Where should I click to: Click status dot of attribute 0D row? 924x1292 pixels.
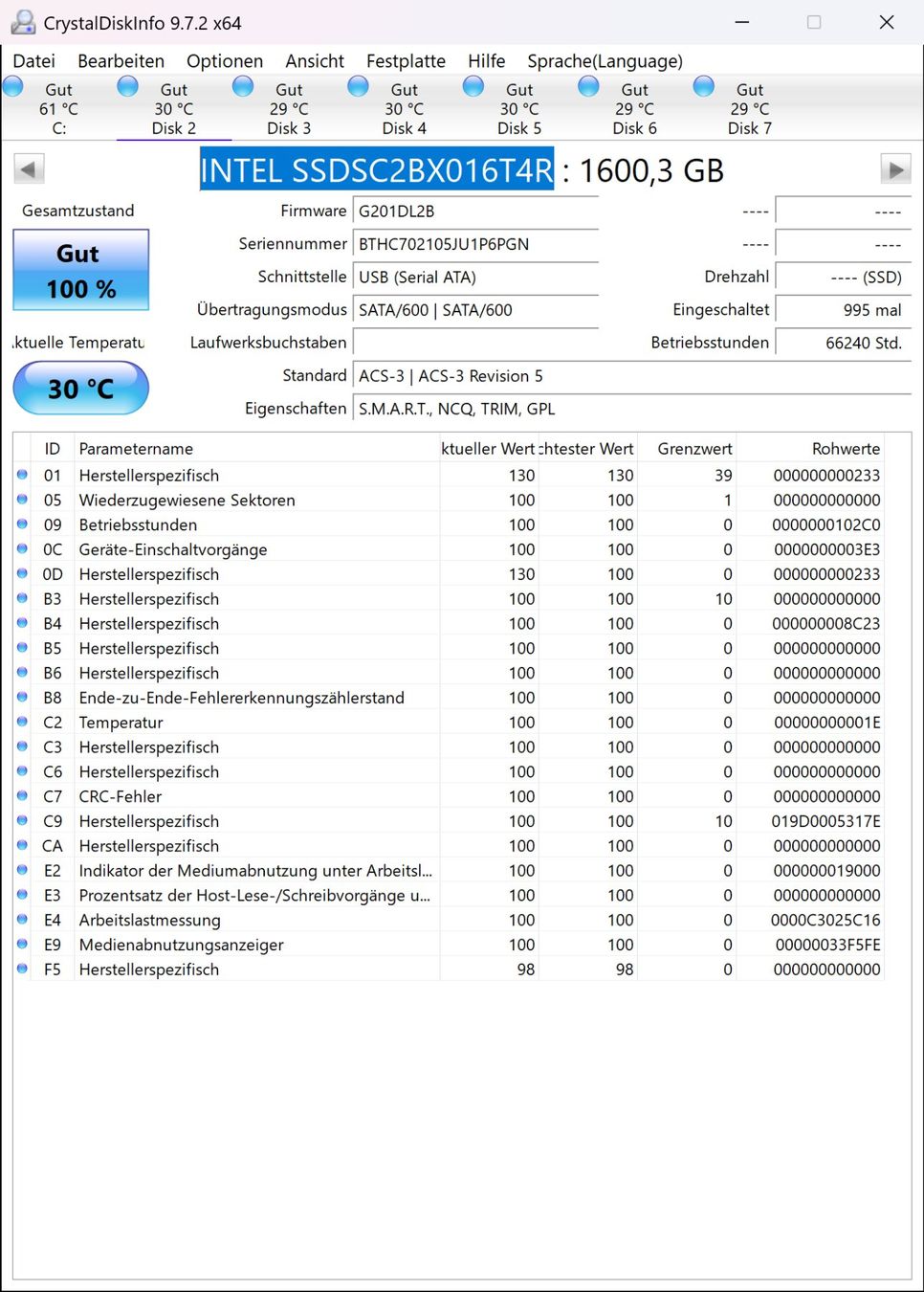(x=22, y=573)
